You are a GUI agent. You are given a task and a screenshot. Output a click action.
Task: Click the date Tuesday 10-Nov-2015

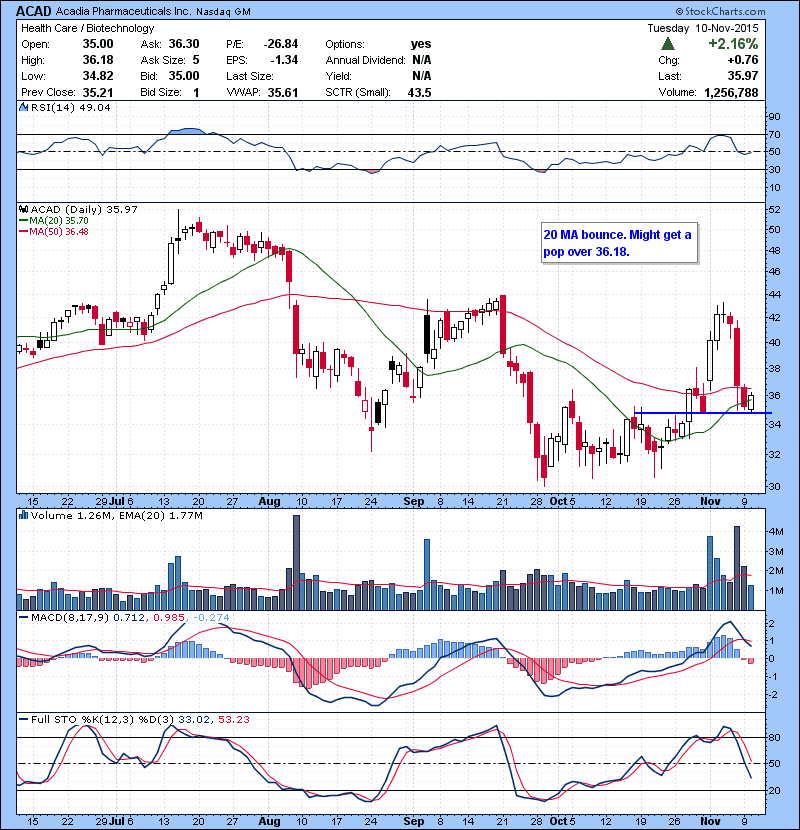point(703,28)
